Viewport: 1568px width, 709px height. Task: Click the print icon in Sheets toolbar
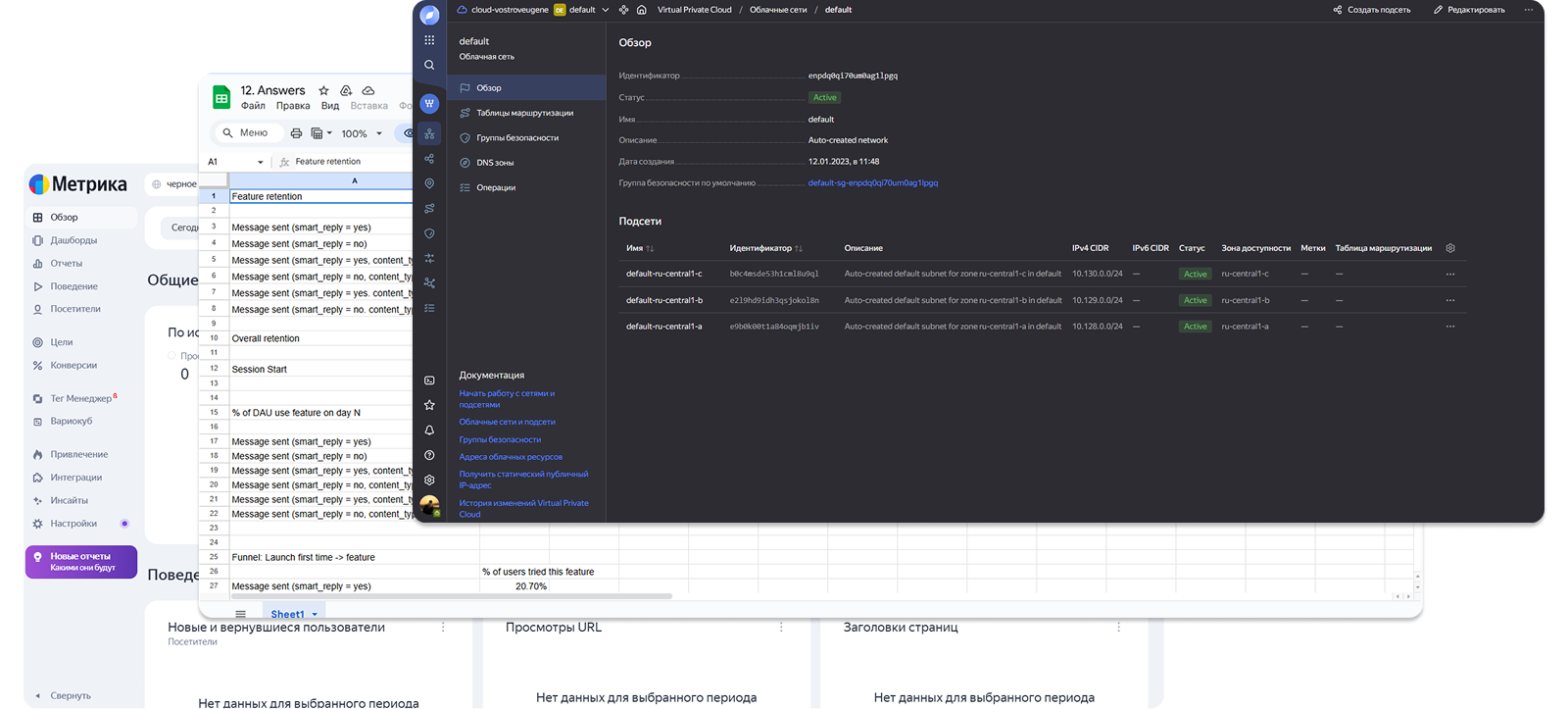click(x=296, y=133)
